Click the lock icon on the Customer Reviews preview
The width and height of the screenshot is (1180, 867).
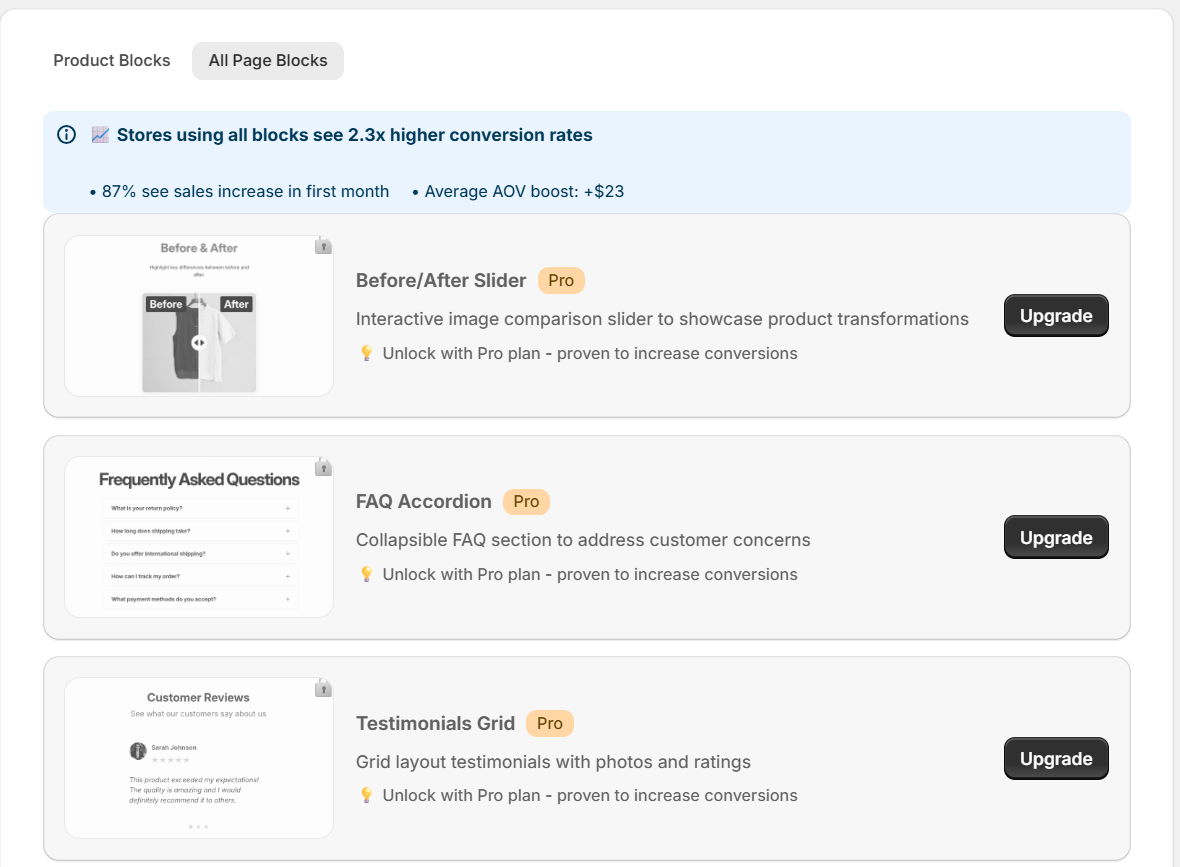click(323, 688)
